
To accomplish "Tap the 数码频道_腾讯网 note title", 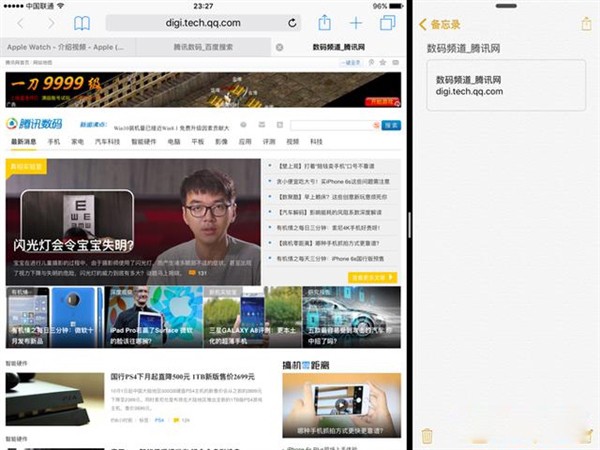I will [463, 48].
